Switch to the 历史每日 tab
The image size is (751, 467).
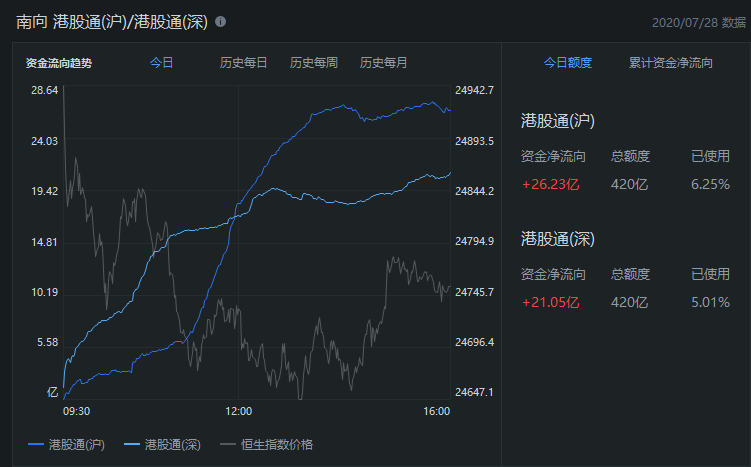point(243,63)
